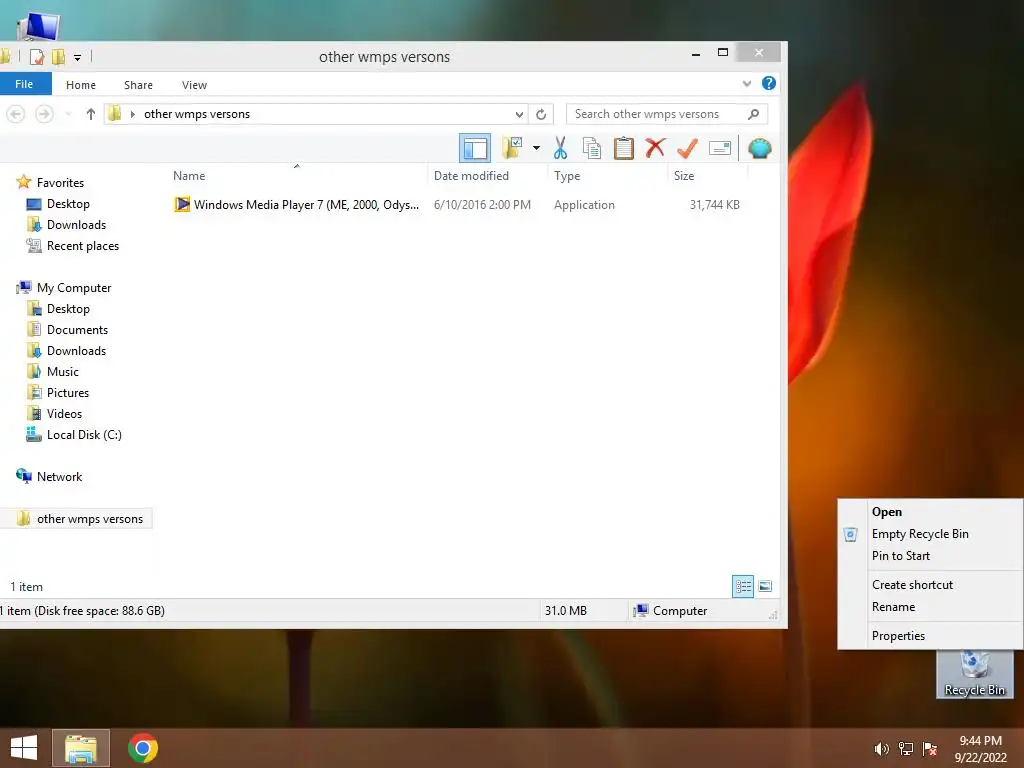The height and width of the screenshot is (768, 1024).
Task: Go up one folder level
Action: [x=90, y=114]
